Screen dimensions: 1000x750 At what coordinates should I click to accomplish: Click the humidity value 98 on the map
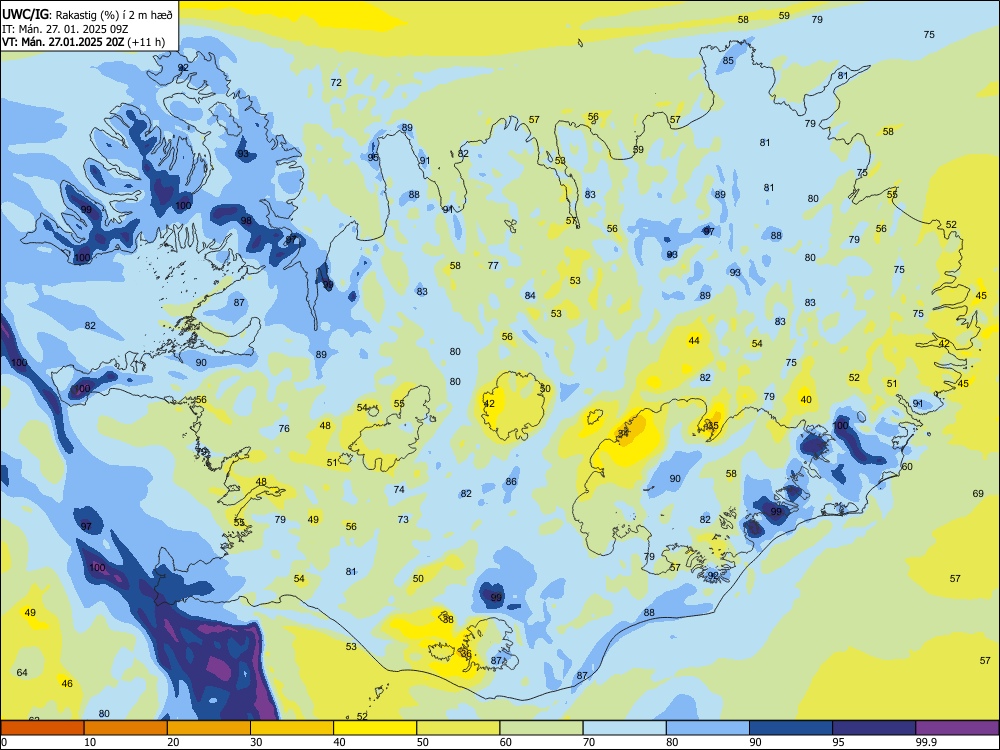(246, 221)
